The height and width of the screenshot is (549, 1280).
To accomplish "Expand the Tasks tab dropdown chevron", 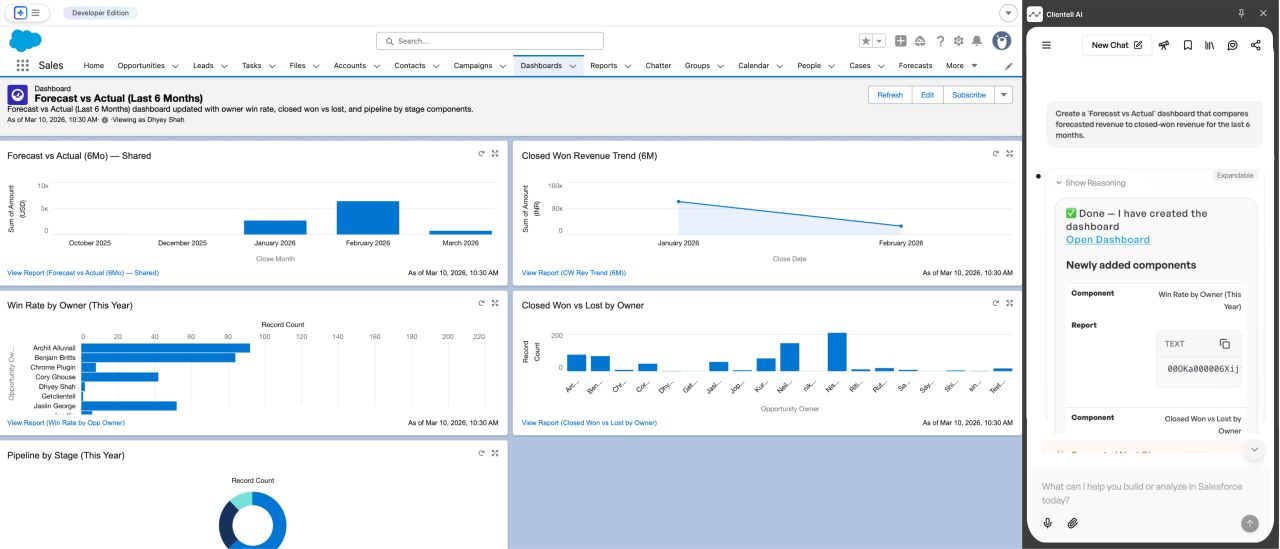I will (x=271, y=66).
